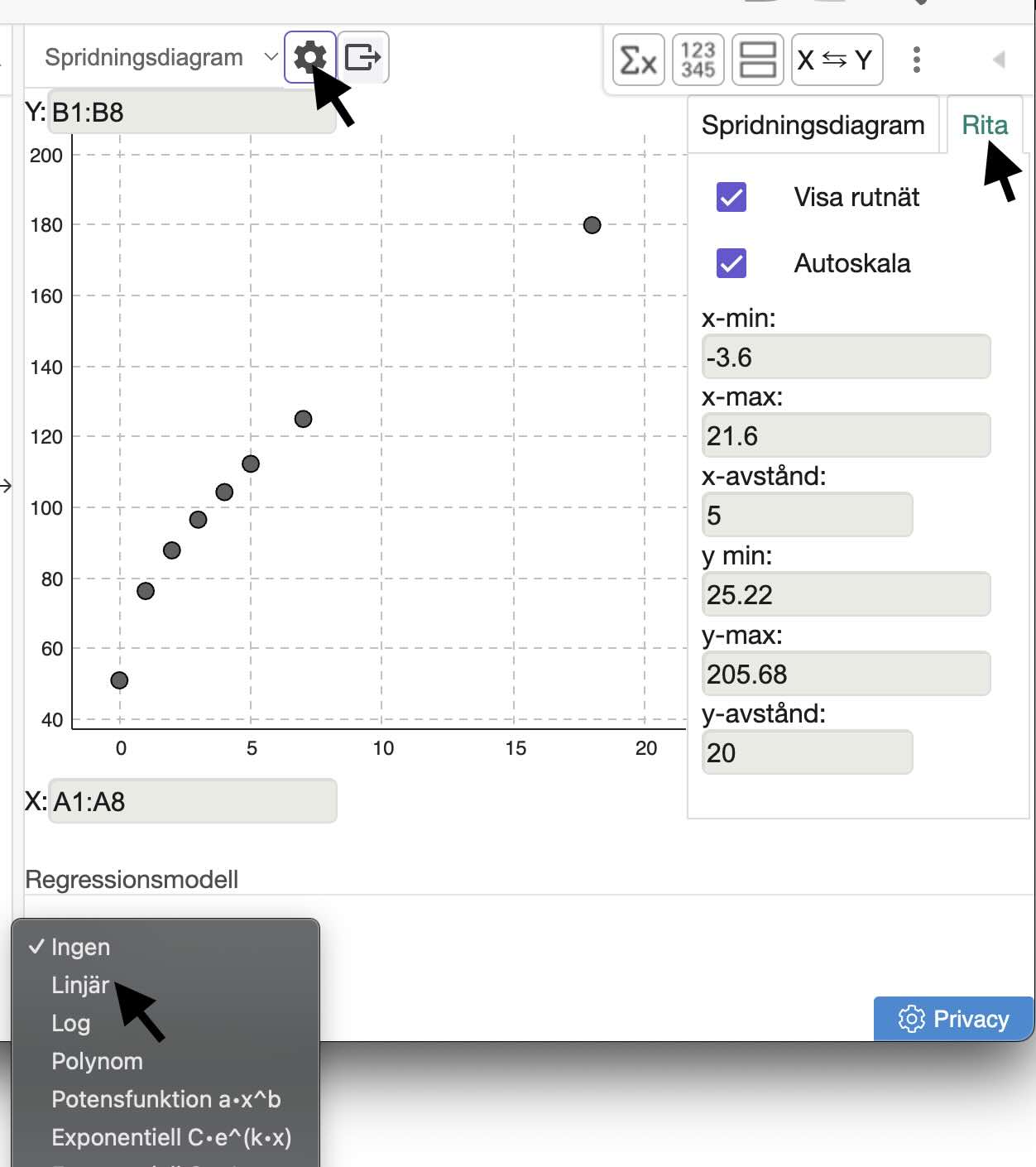1036x1167 pixels.
Task: Swap axes using the X⇔Y icon
Action: 836,59
